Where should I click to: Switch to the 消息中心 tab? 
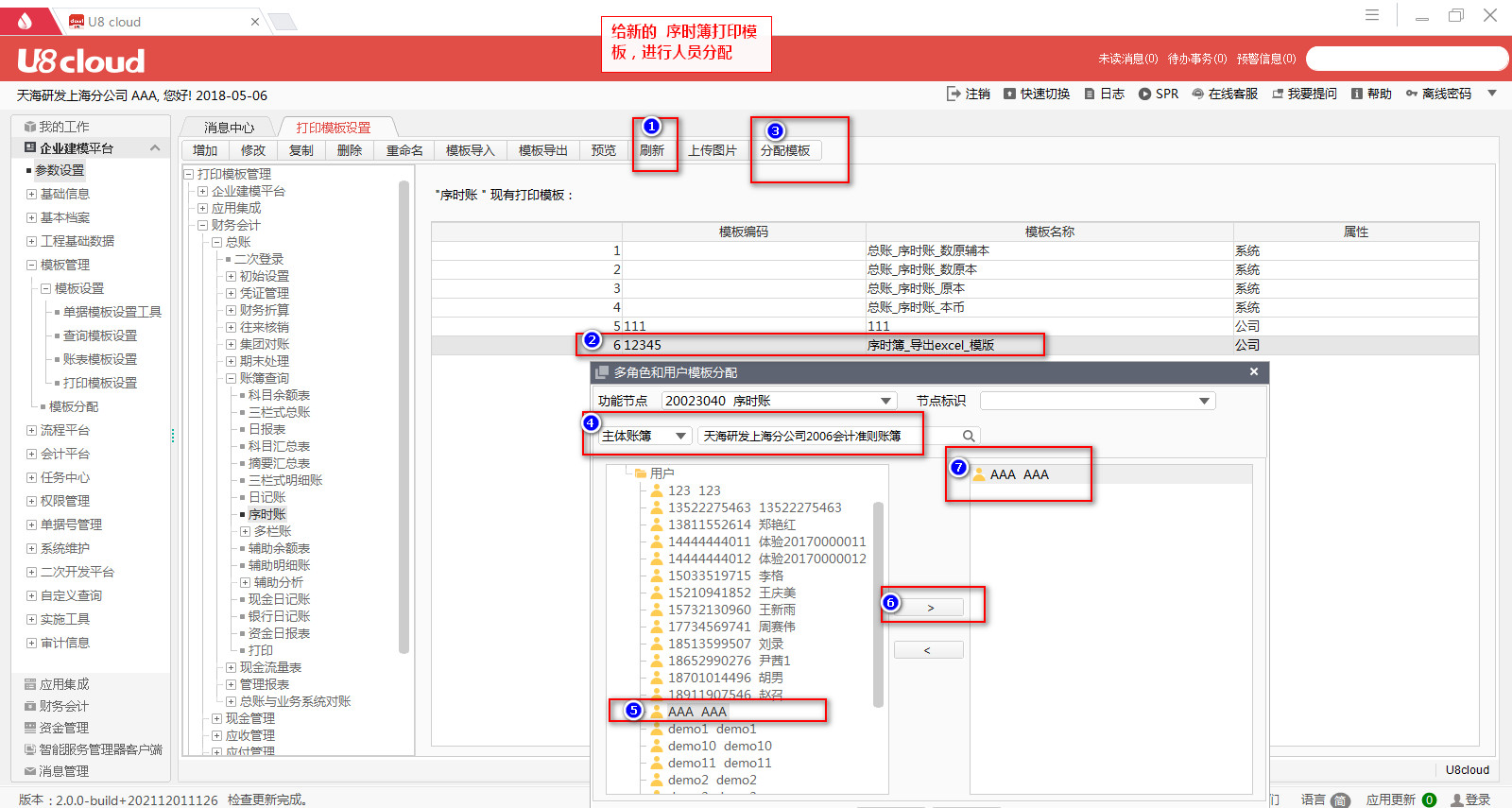click(x=229, y=128)
